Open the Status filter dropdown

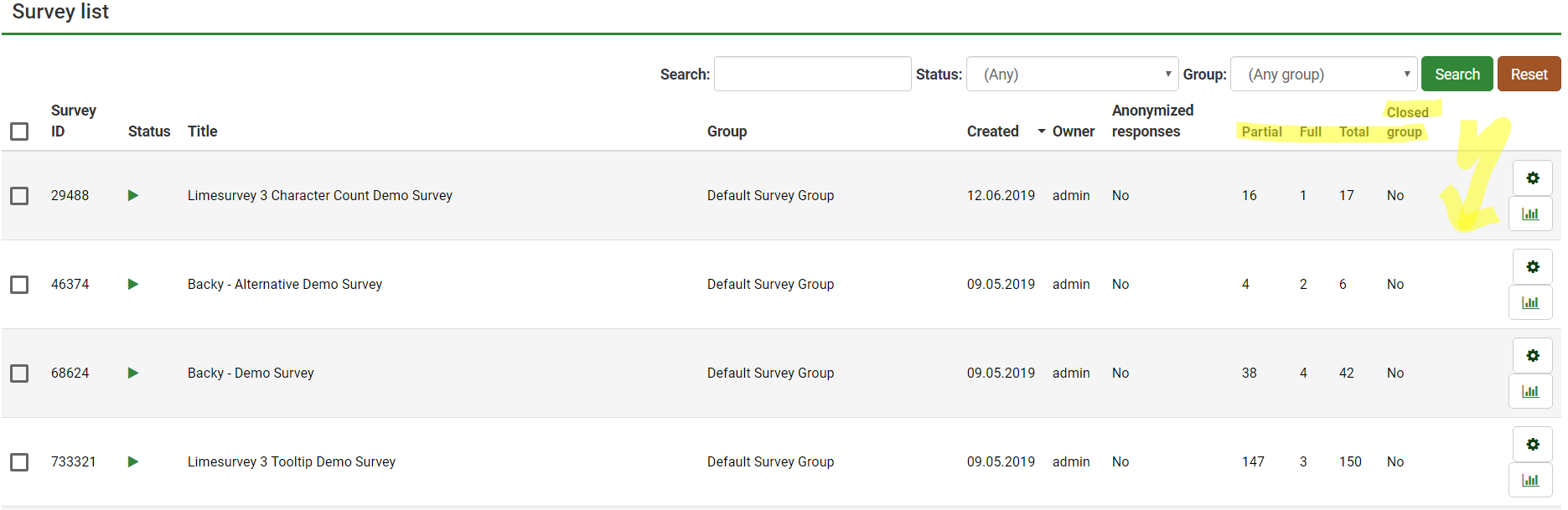pyautogui.click(x=1072, y=75)
